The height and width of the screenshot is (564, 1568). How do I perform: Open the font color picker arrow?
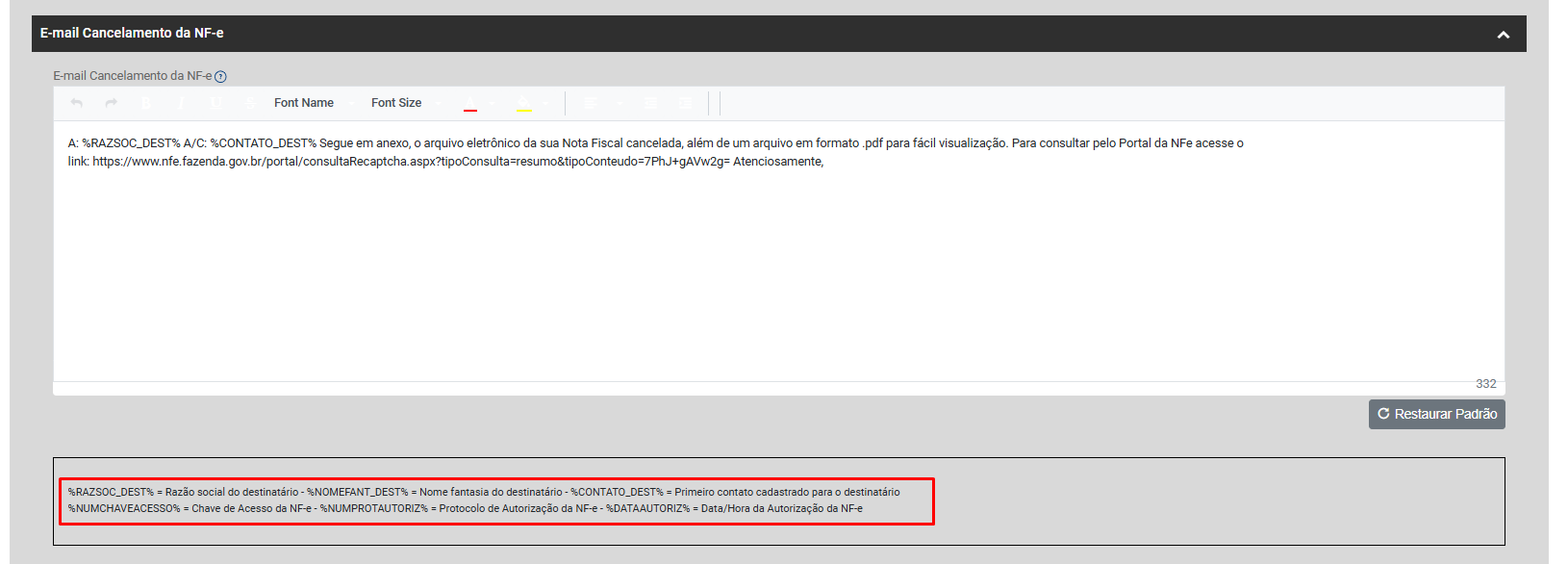pos(492,103)
